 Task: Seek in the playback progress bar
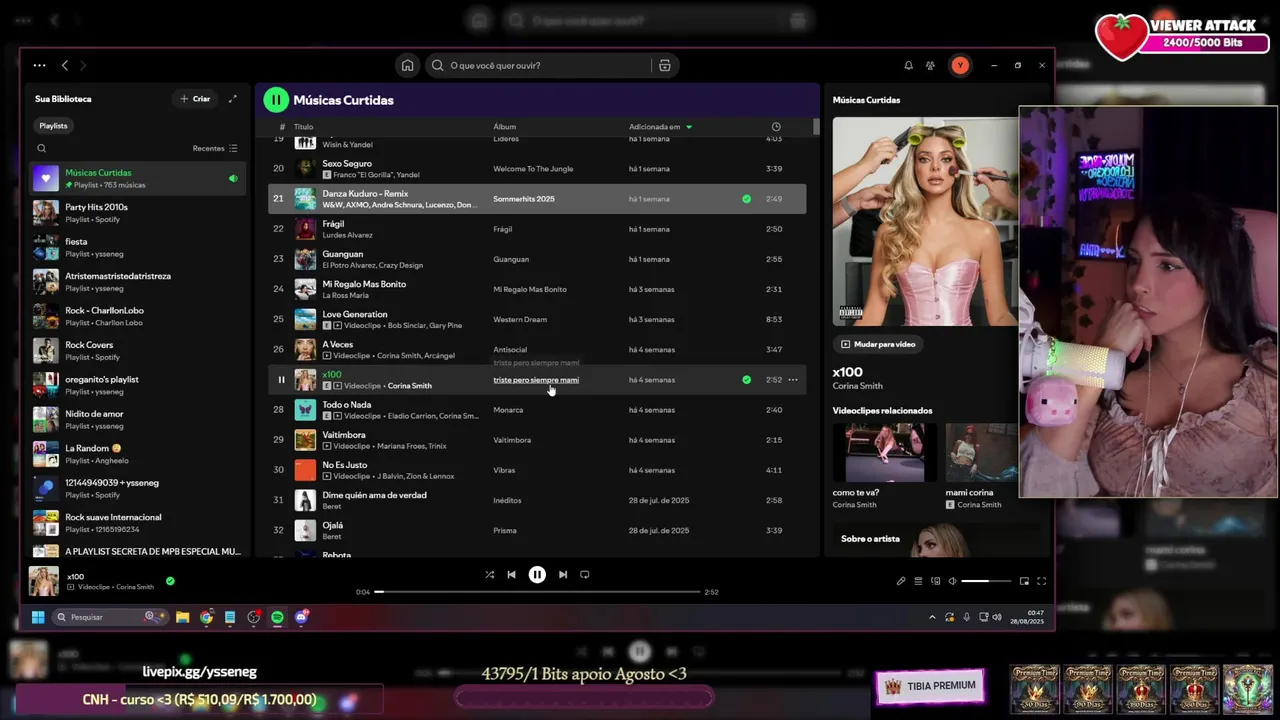point(537,592)
